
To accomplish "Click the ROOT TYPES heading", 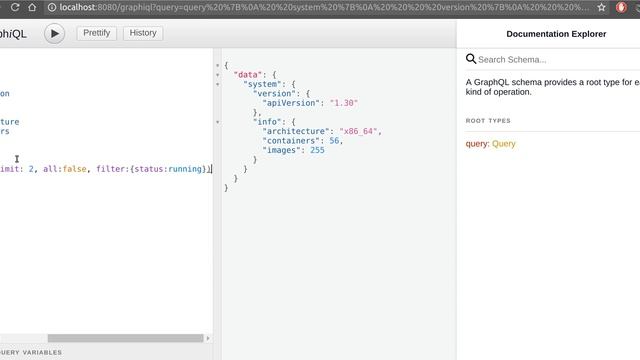I will [488, 121].
